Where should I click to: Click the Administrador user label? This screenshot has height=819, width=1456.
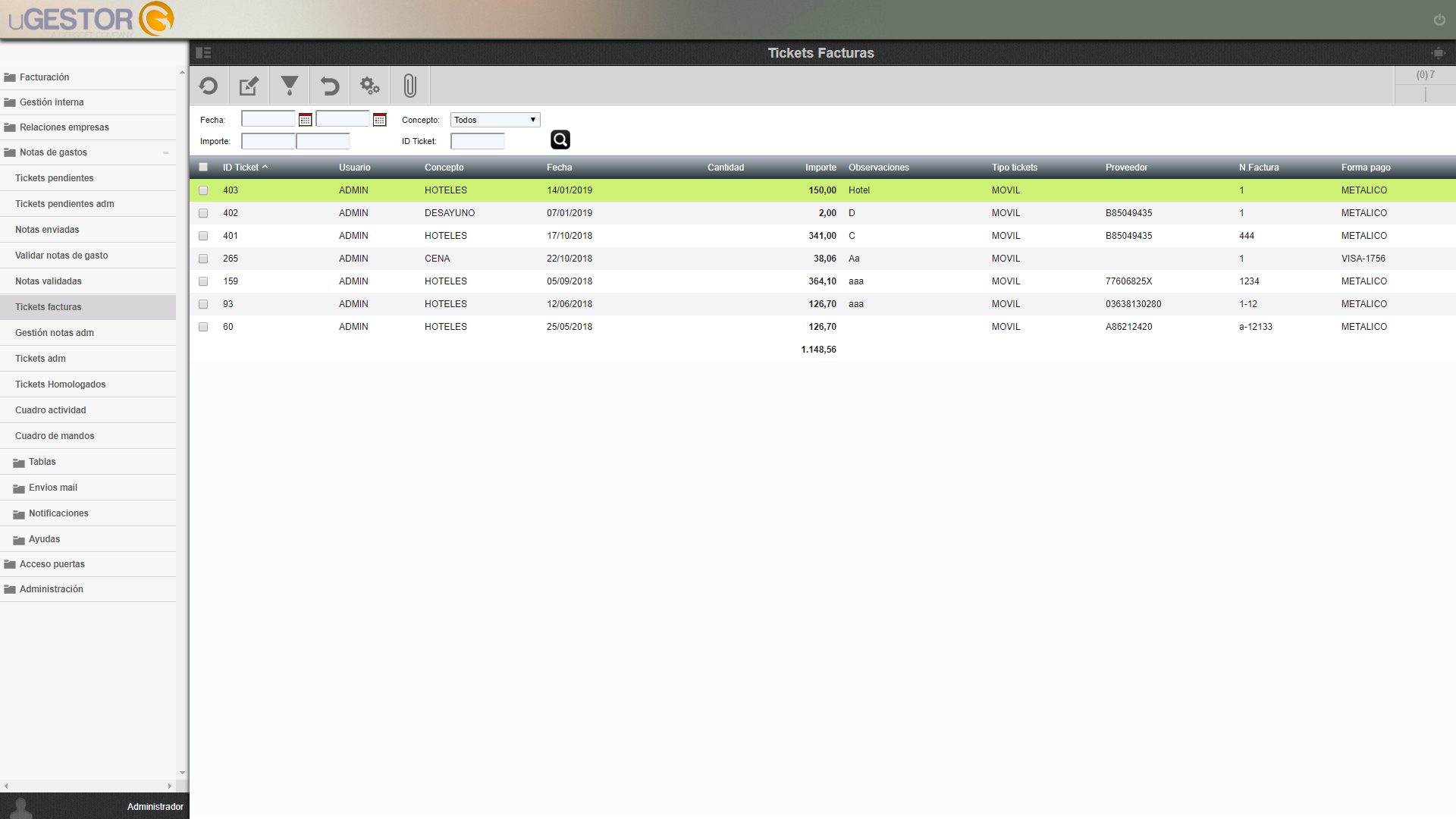[x=155, y=807]
